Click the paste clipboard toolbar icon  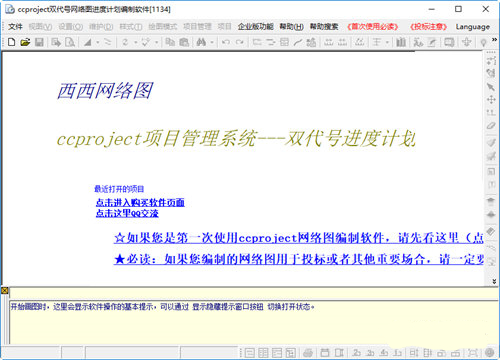184,42
